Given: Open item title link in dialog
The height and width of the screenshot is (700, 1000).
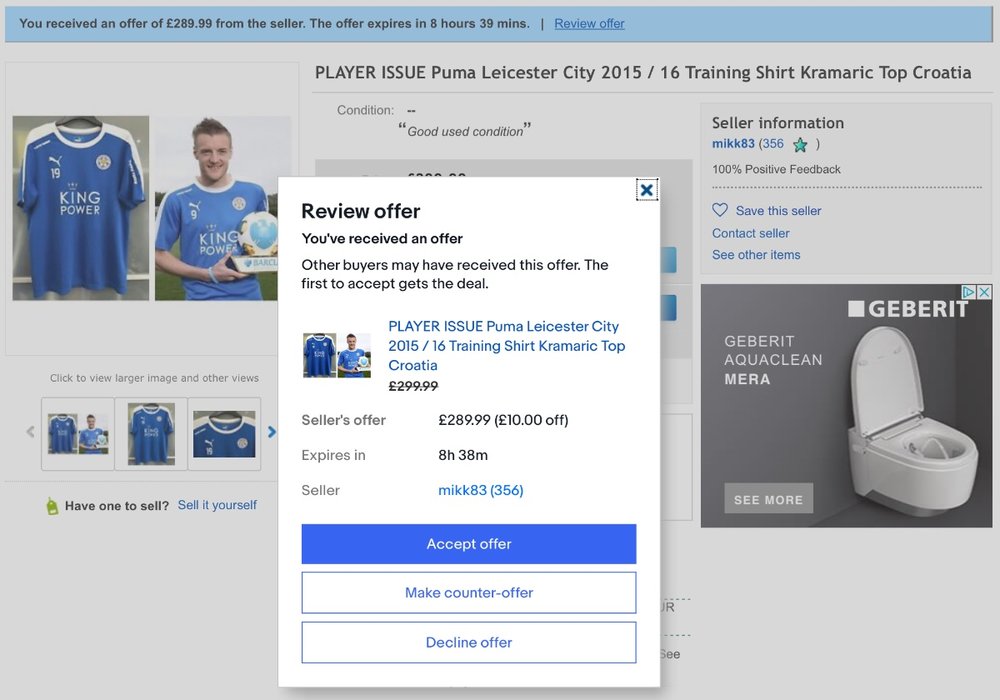Looking at the screenshot, I should click(x=506, y=346).
